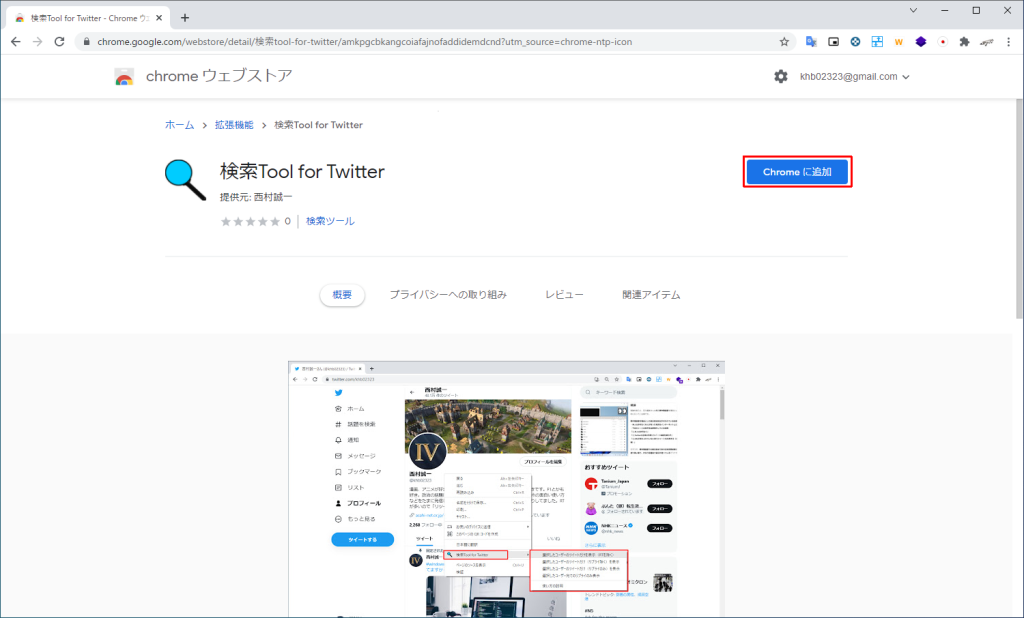
Task: Click the page's vertical scrollbar
Action: click(1019, 209)
